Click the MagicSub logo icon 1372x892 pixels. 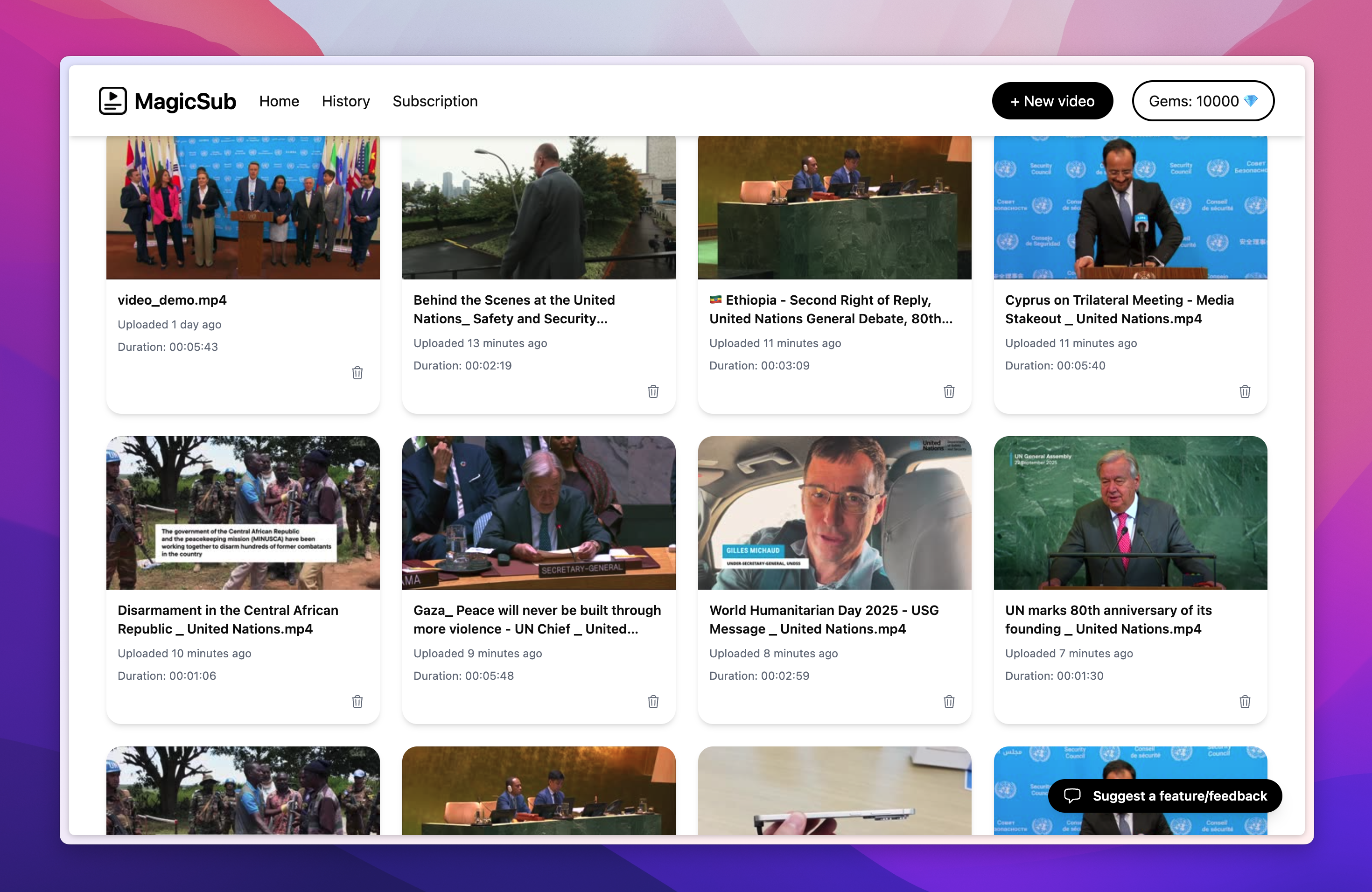(x=112, y=101)
